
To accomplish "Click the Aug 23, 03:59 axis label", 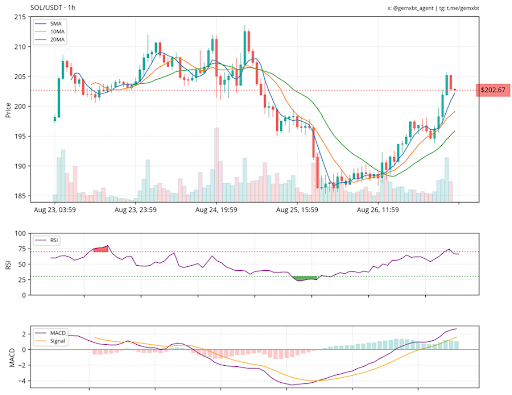I will point(55,210).
